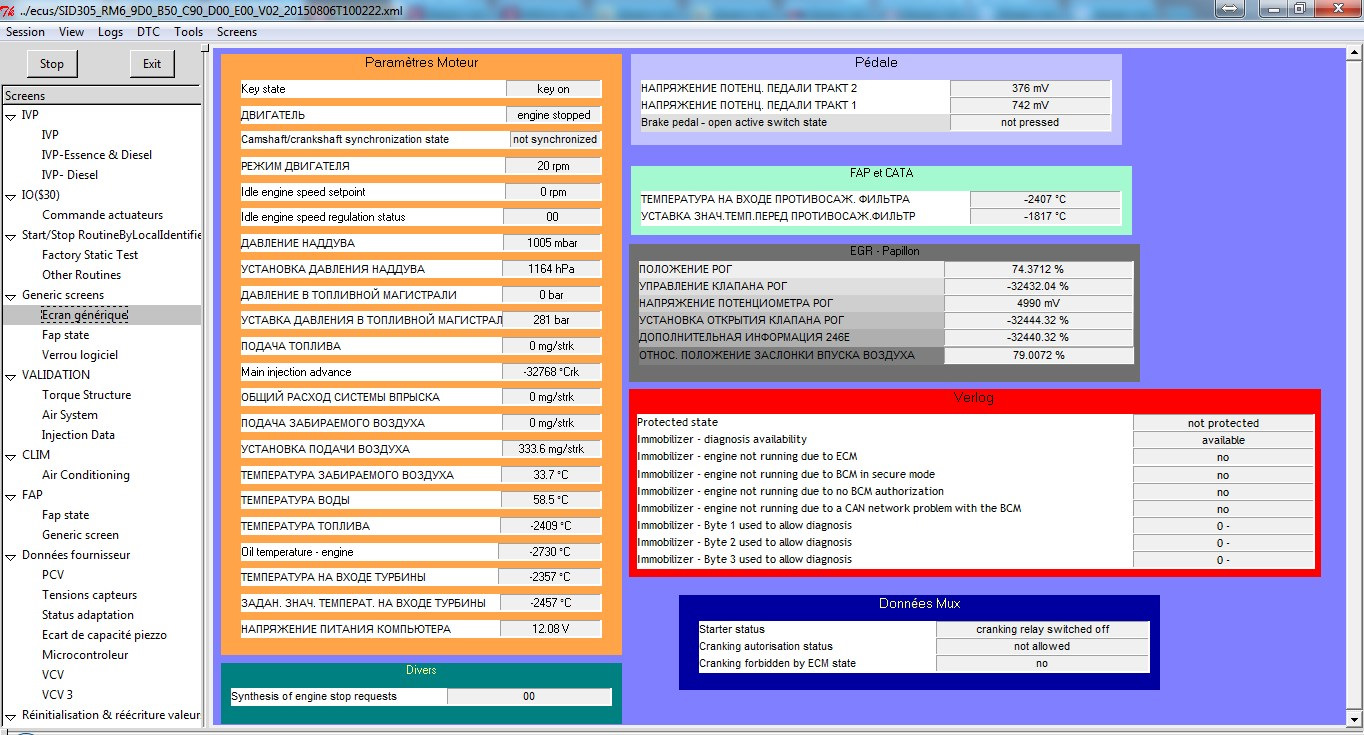Collapse the FAP tree node arrow
Screen dimensions: 1364x735
point(10,495)
